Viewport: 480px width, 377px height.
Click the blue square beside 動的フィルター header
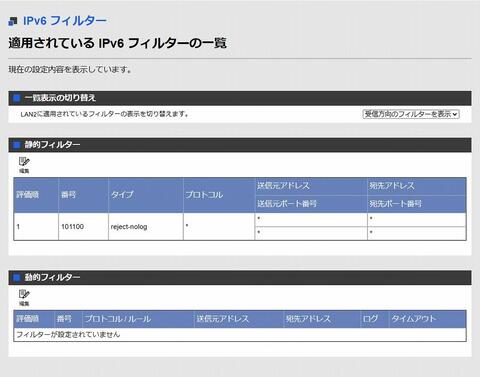coord(17,277)
